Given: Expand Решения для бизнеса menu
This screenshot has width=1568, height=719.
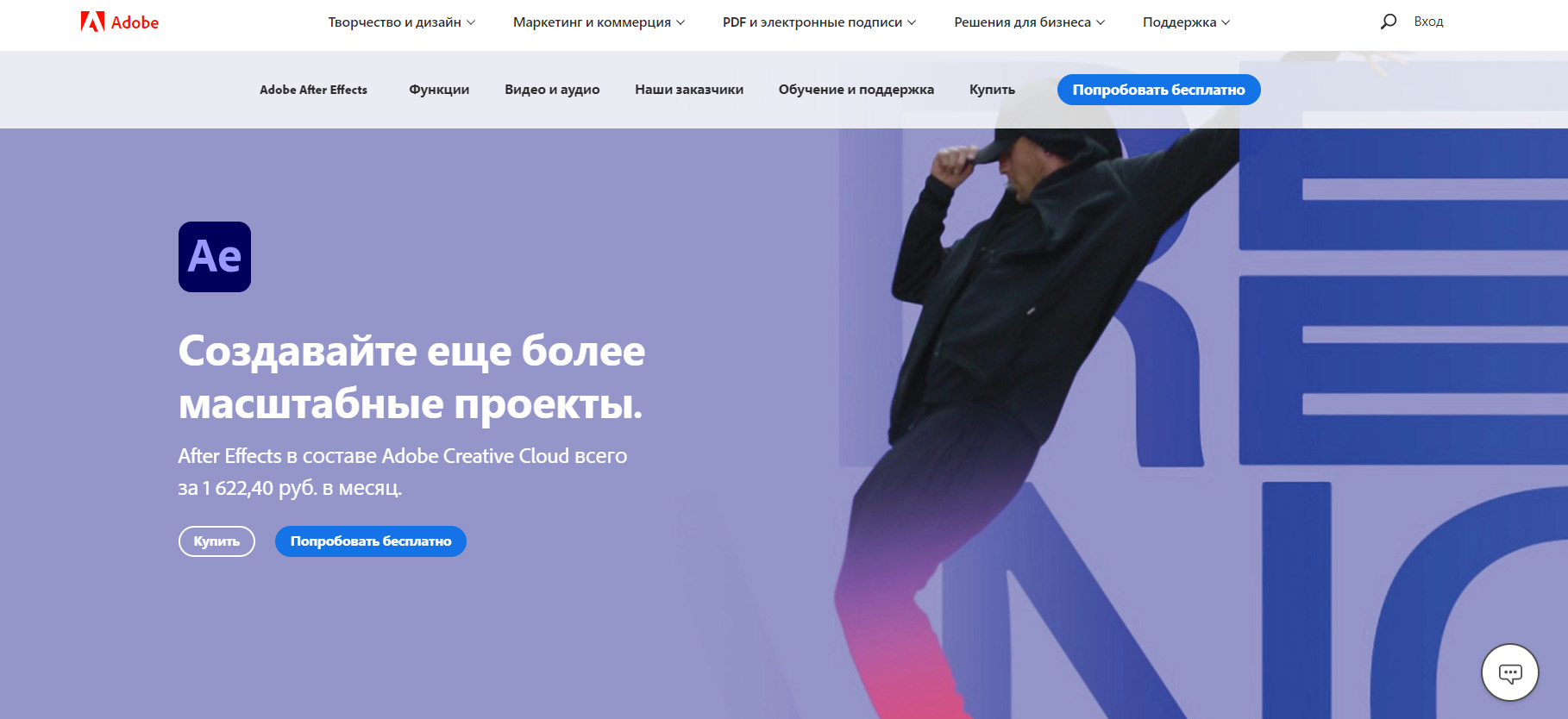Looking at the screenshot, I should click(x=1030, y=22).
